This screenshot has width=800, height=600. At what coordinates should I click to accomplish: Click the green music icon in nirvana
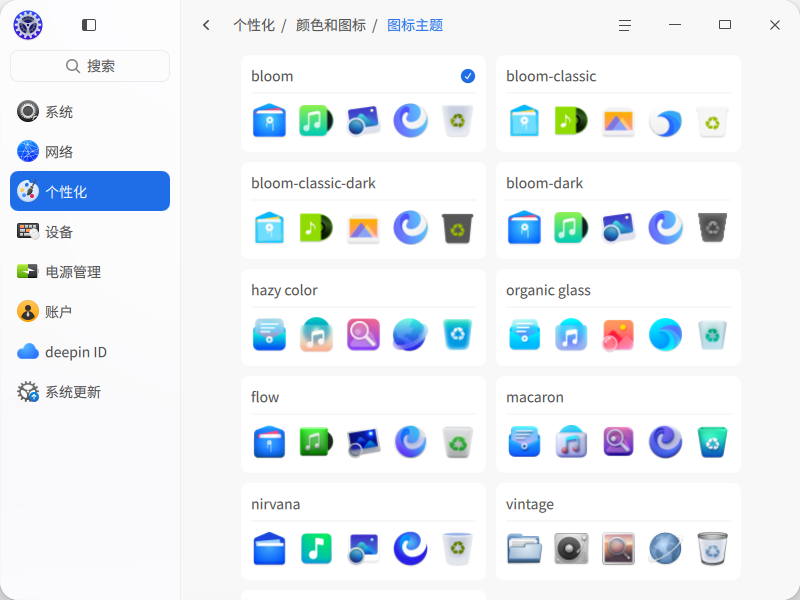(316, 548)
